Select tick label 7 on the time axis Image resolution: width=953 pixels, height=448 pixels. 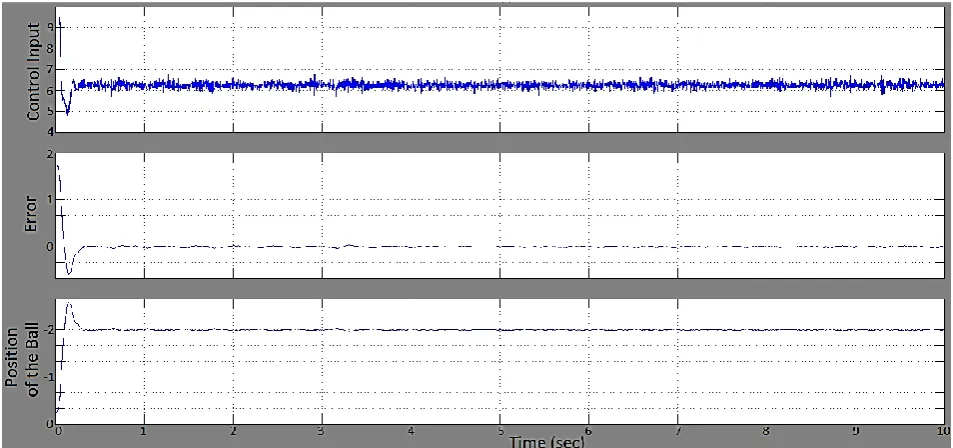pos(677,432)
